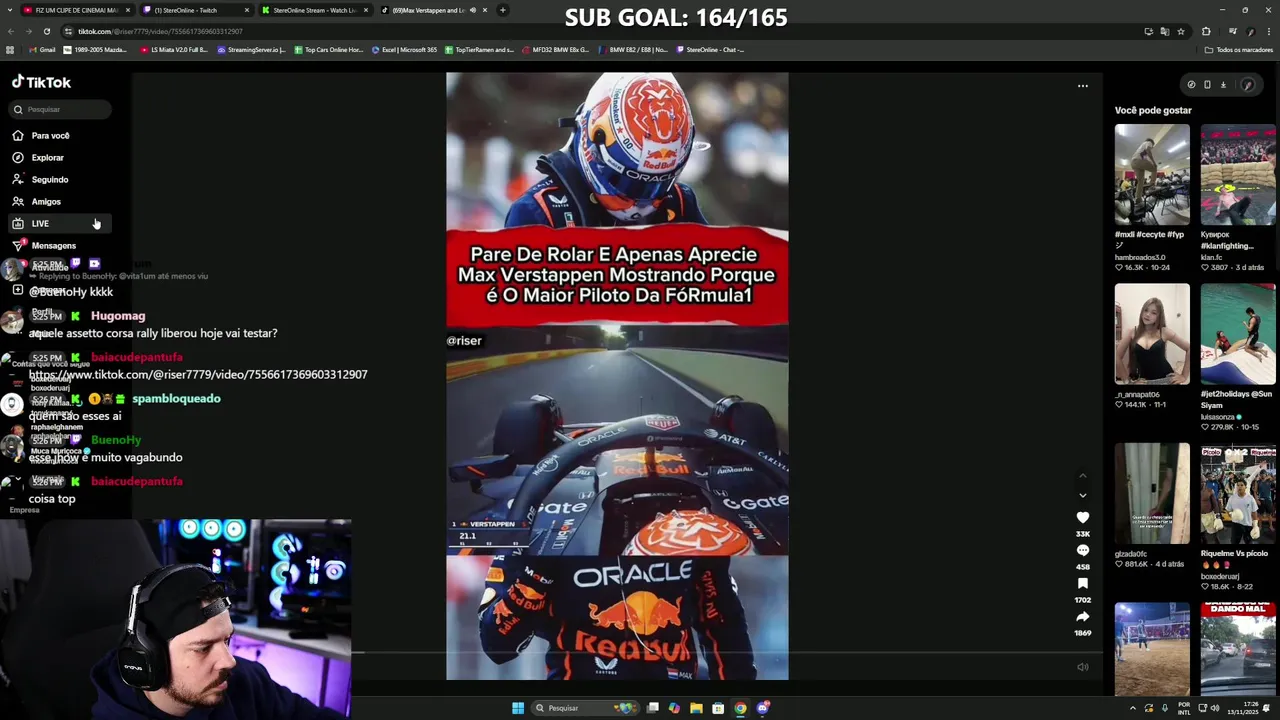Focus the TikTok Pesquisar search field

(x=60, y=109)
